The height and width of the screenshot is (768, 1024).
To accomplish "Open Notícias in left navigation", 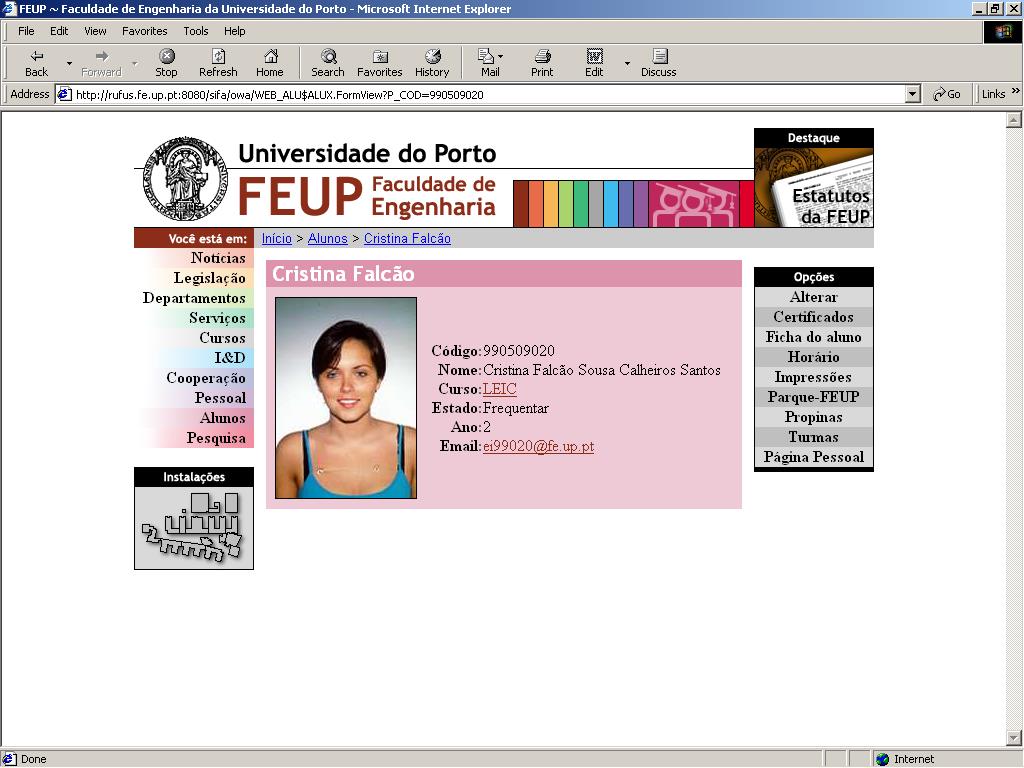I will click(218, 258).
